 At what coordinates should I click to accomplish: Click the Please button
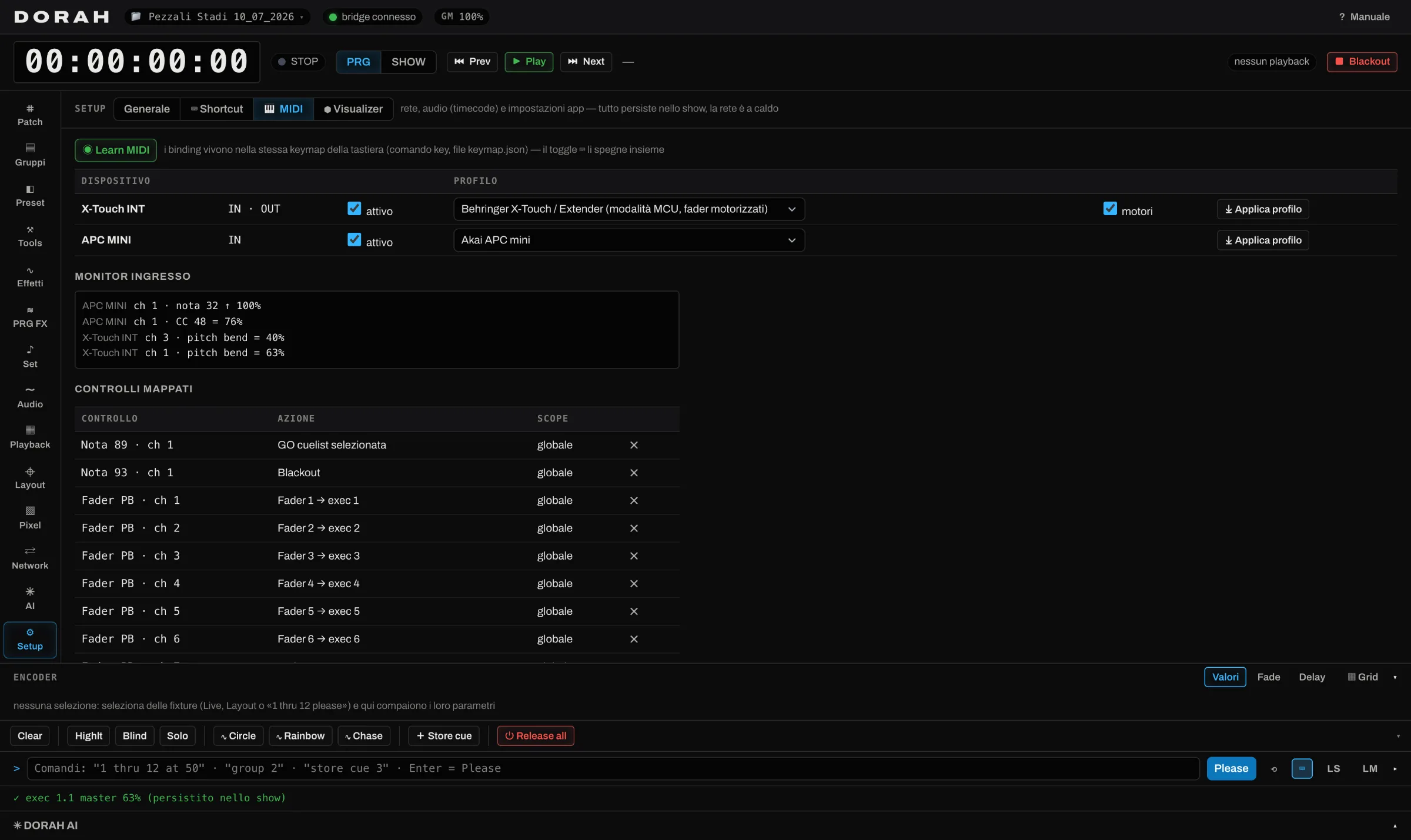(x=1231, y=769)
